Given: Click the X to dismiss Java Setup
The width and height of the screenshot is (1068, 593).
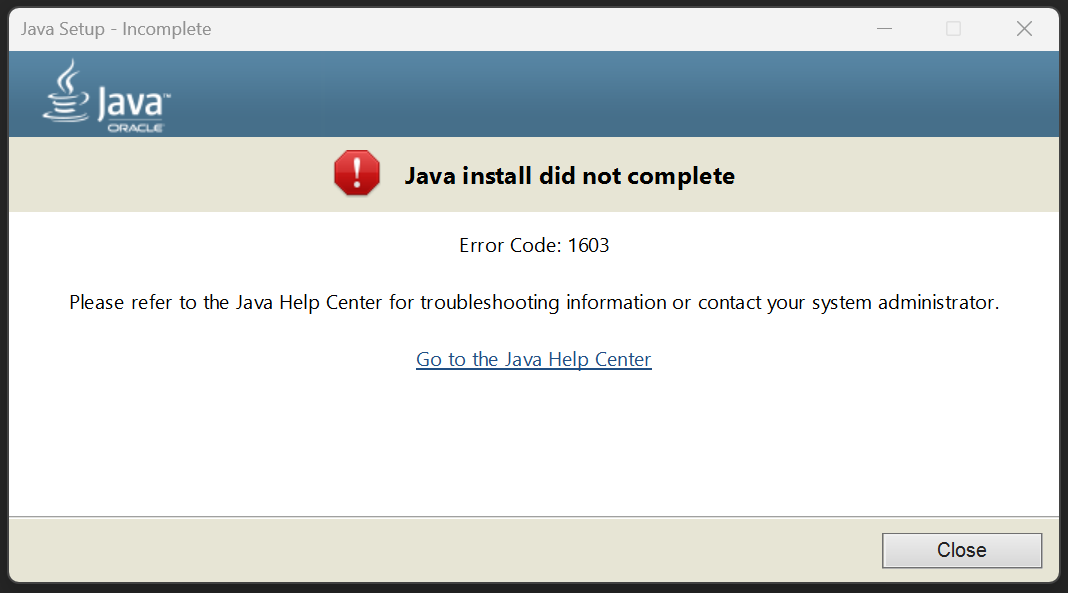Looking at the screenshot, I should tap(1024, 28).
